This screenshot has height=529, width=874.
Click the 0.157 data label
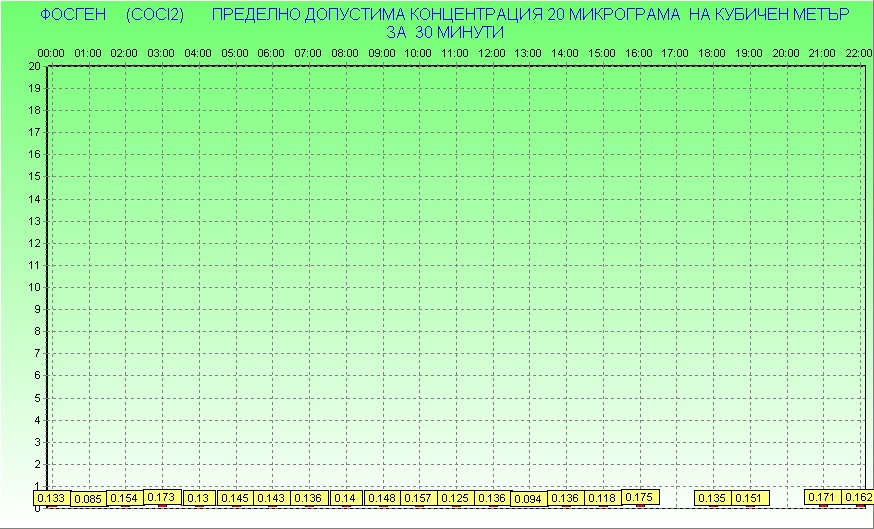point(418,498)
